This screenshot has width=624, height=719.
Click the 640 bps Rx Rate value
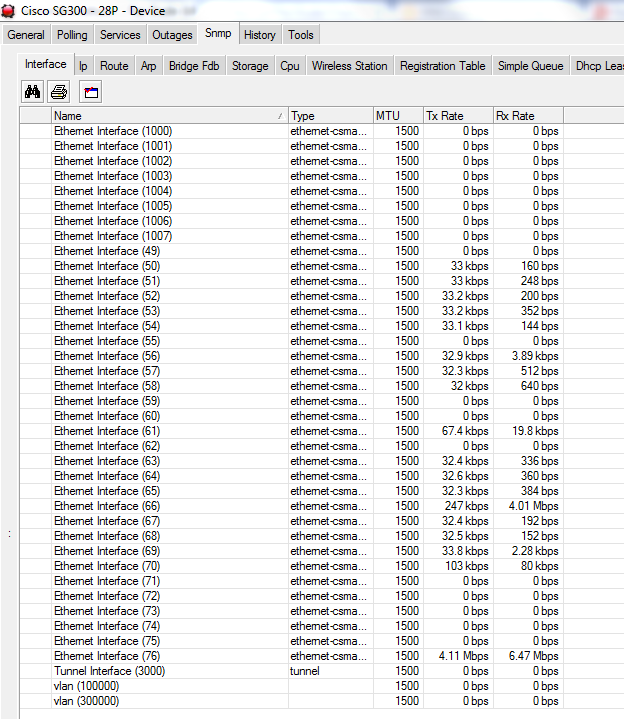[x=540, y=386]
